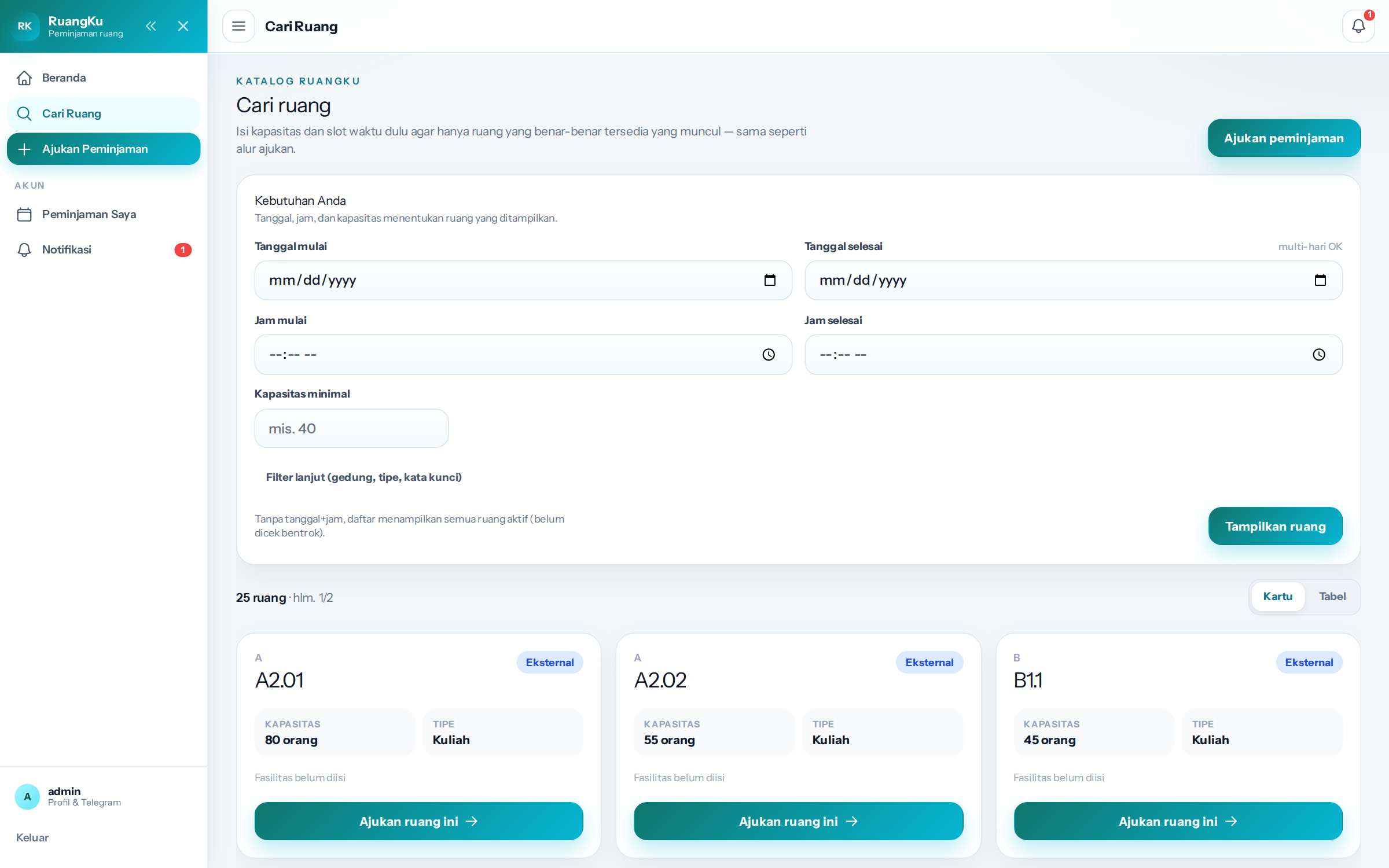This screenshot has width=1389, height=868.
Task: Click '80 orang' capacity value
Action: (x=291, y=740)
